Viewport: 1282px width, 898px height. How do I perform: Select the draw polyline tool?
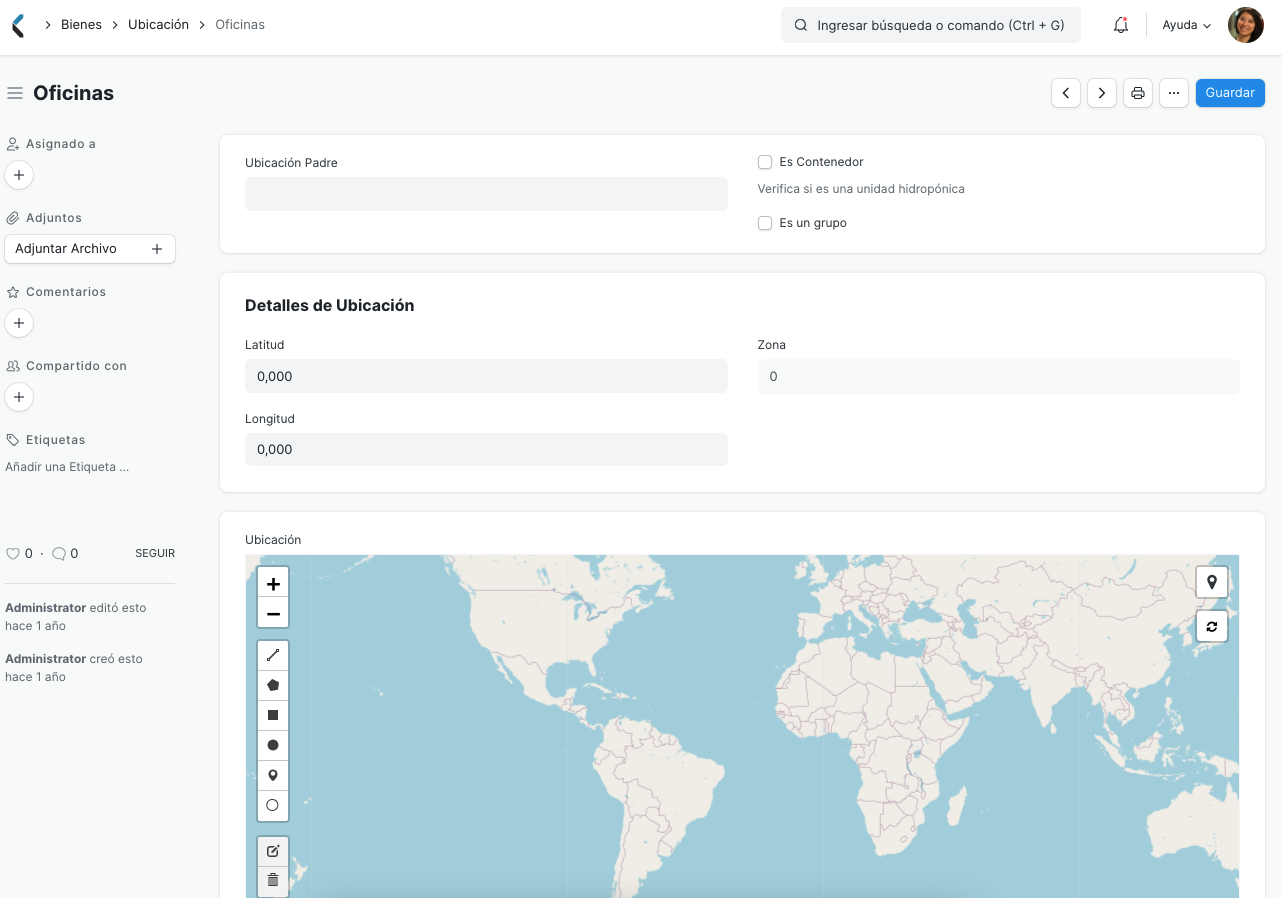[273, 656]
